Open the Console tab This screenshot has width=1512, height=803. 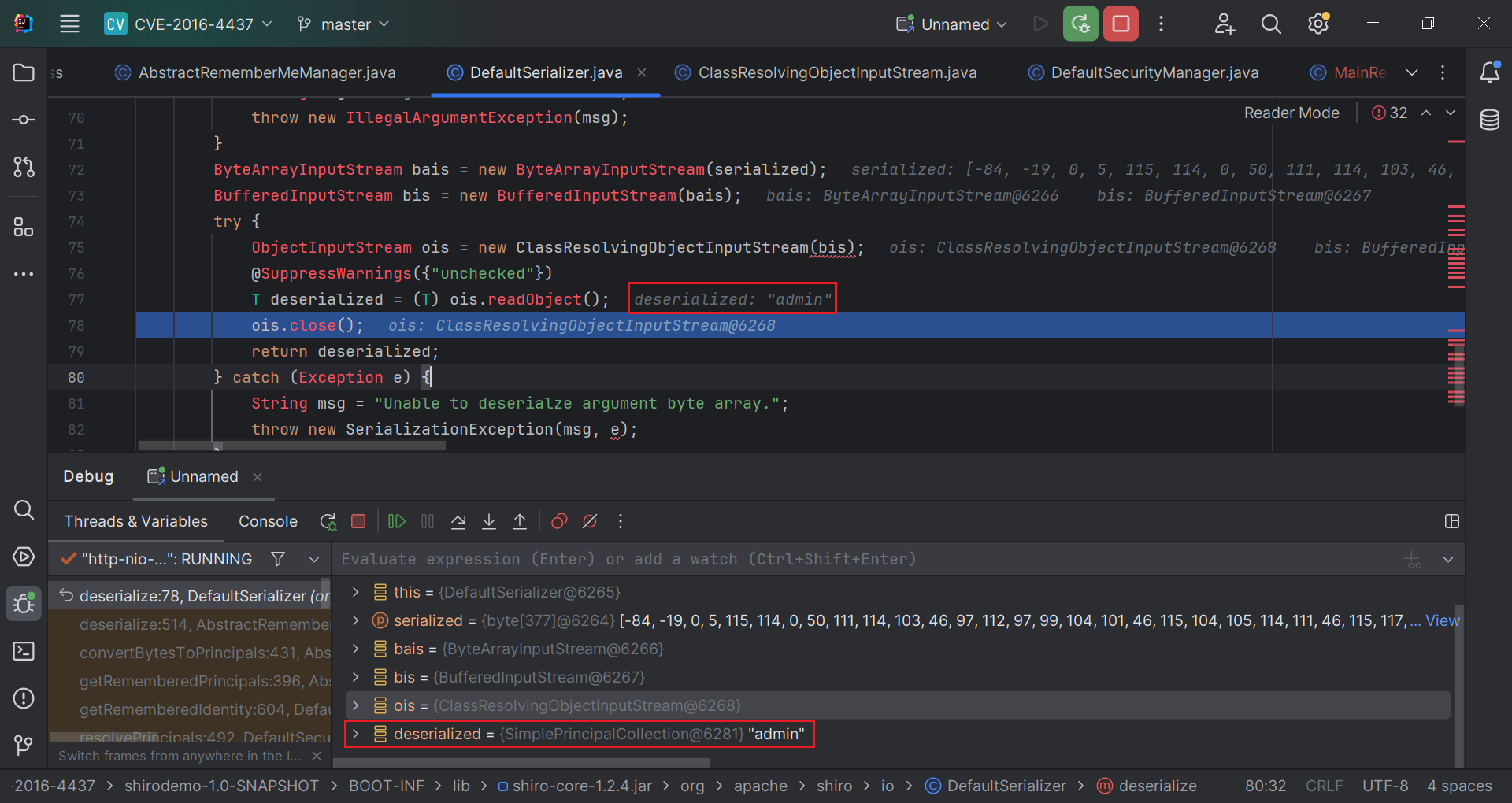point(268,521)
